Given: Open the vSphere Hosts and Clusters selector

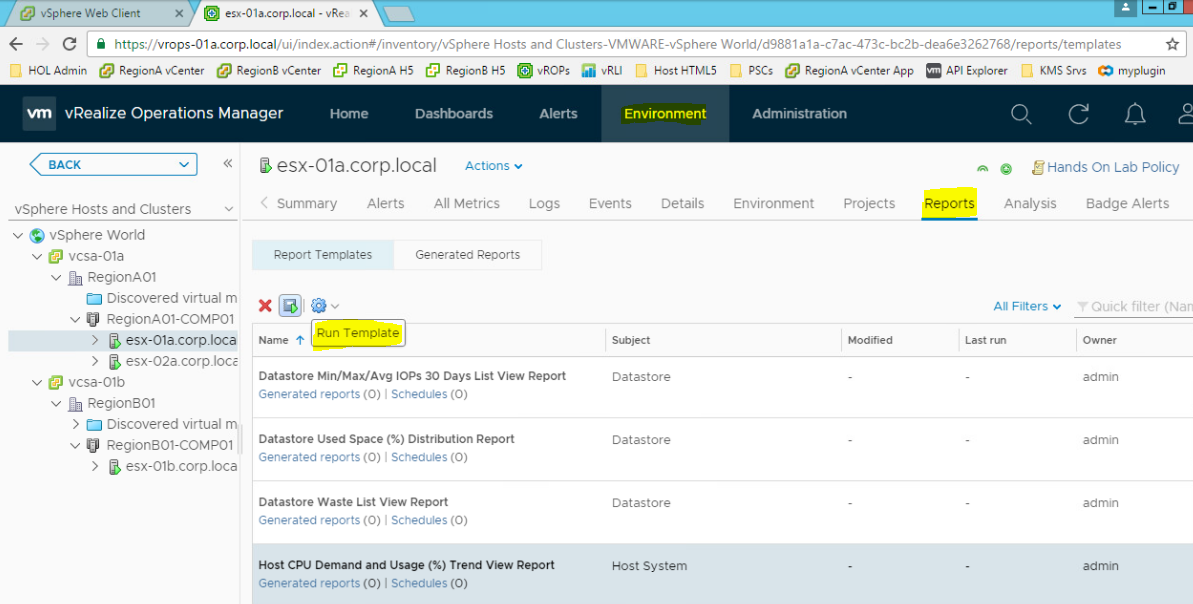Looking at the screenshot, I should click(x=124, y=208).
